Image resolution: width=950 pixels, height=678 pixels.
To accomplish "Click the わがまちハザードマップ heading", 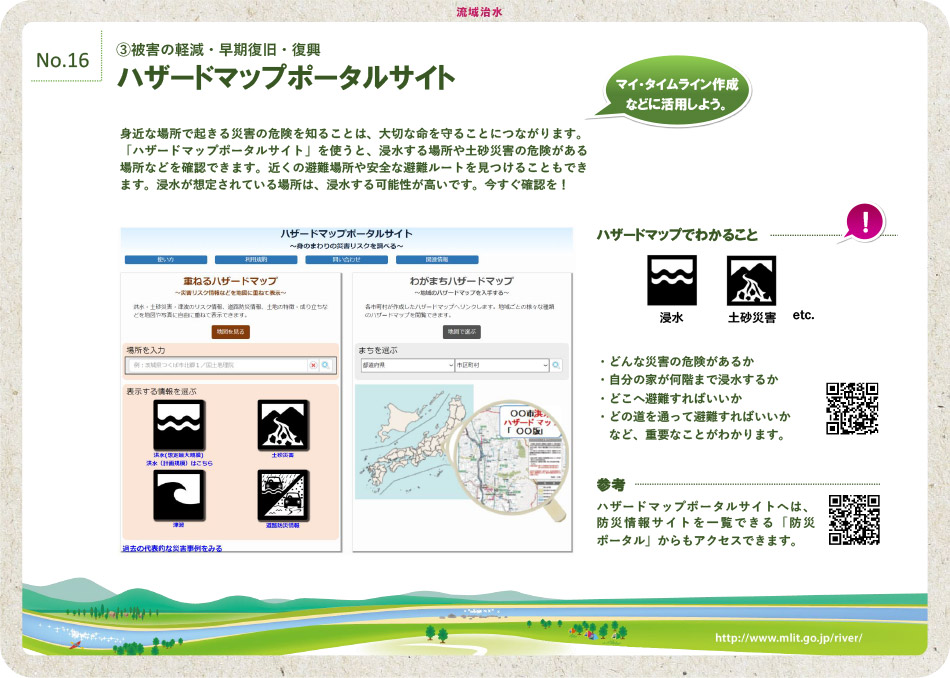I will point(462,281).
